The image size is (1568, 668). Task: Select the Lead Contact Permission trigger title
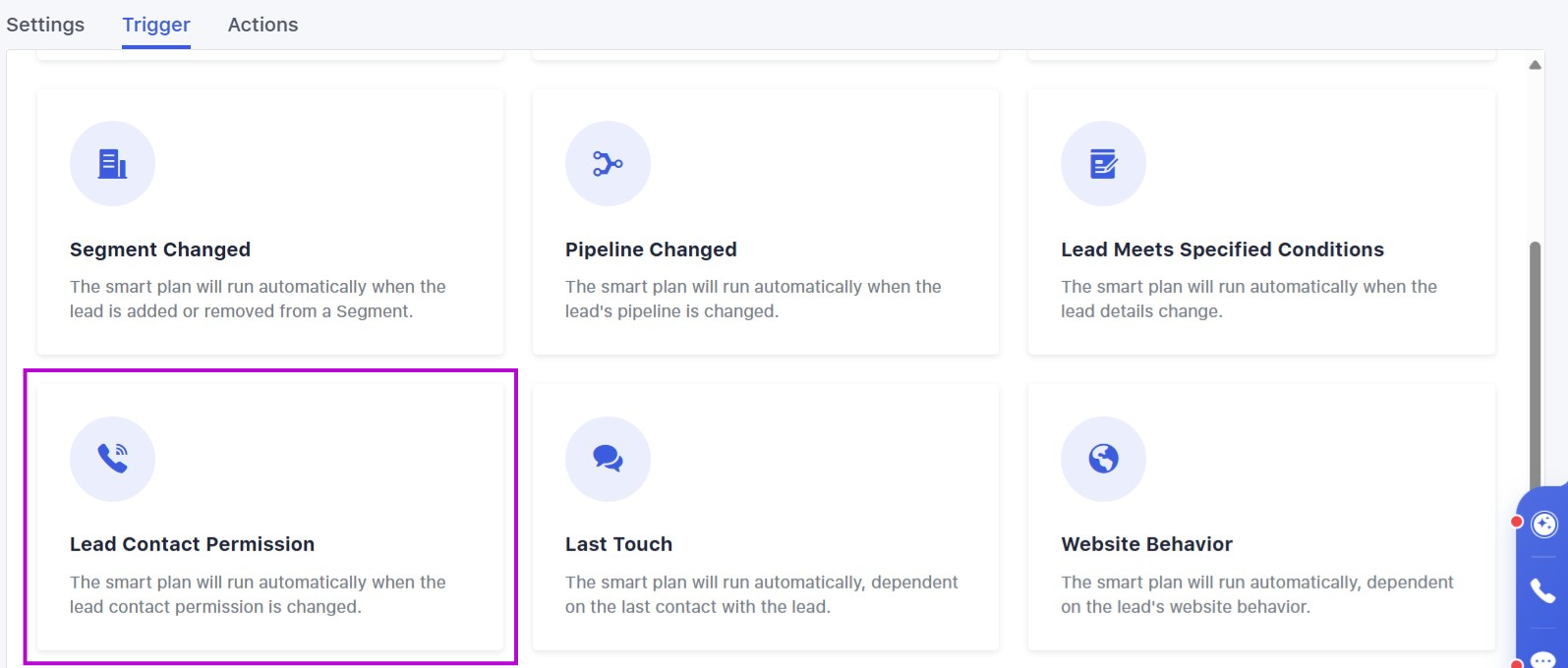click(192, 544)
